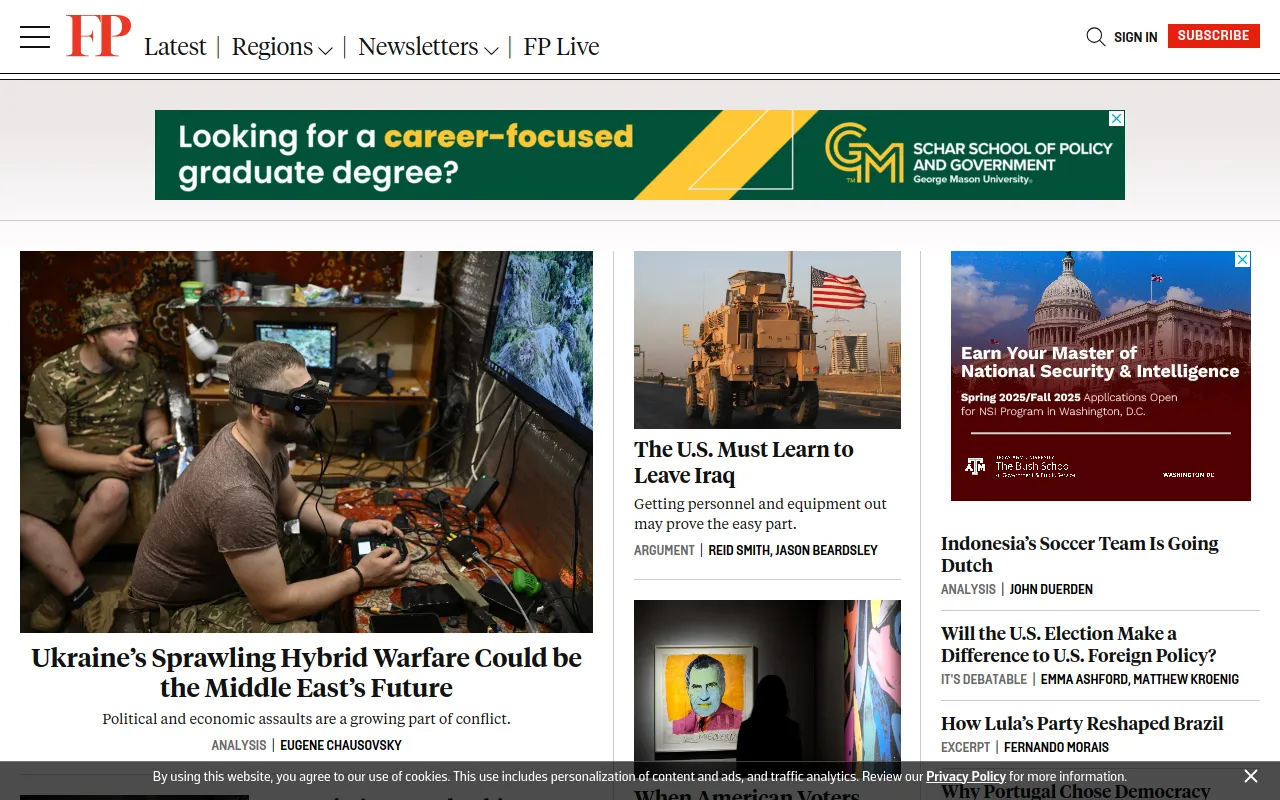Open author Reid Smith
Viewport: 1280px width, 800px height.
click(x=739, y=550)
